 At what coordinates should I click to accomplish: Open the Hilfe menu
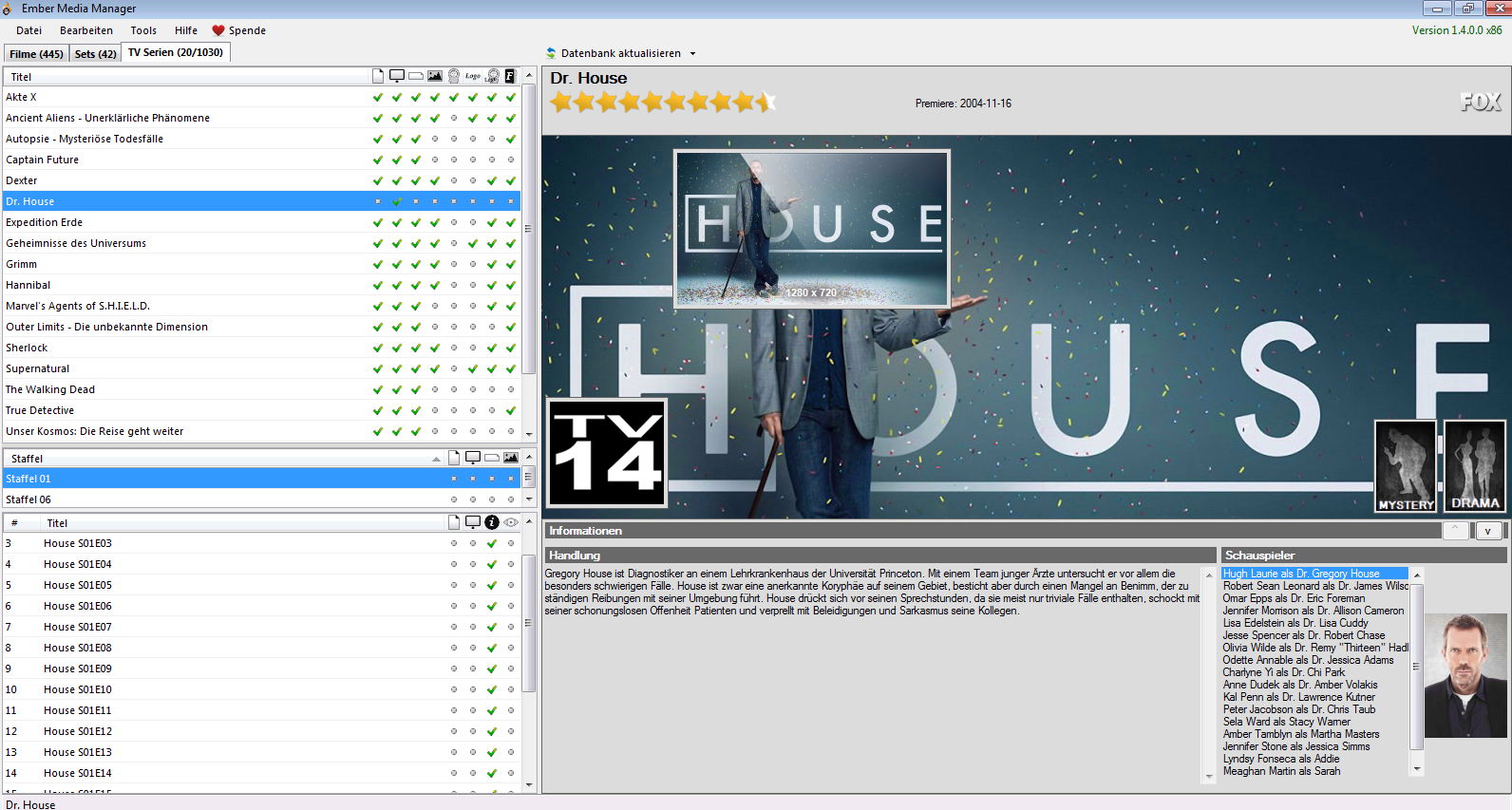pyautogui.click(x=186, y=30)
